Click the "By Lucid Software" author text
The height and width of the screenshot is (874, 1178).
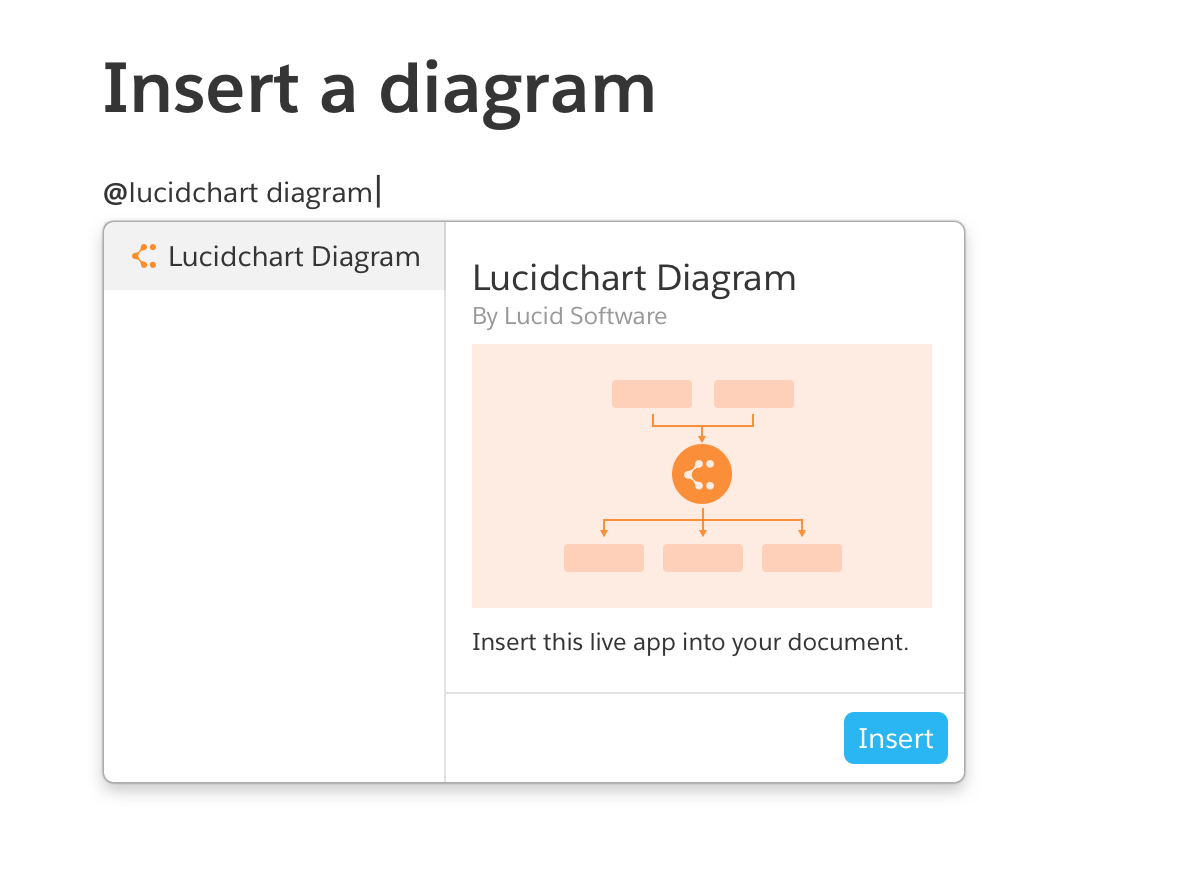pos(569,316)
